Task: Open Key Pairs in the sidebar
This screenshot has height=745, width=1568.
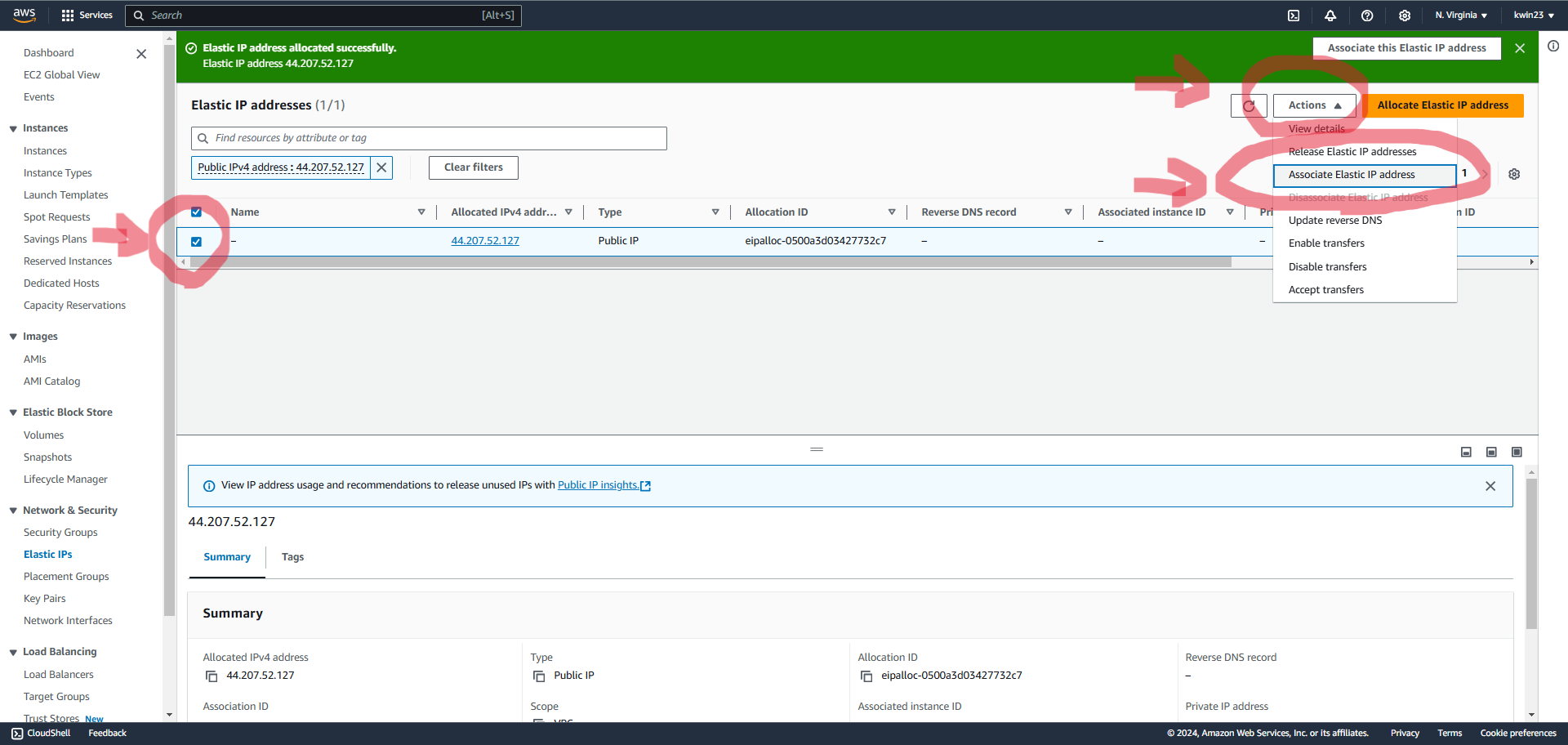Action: pos(45,599)
